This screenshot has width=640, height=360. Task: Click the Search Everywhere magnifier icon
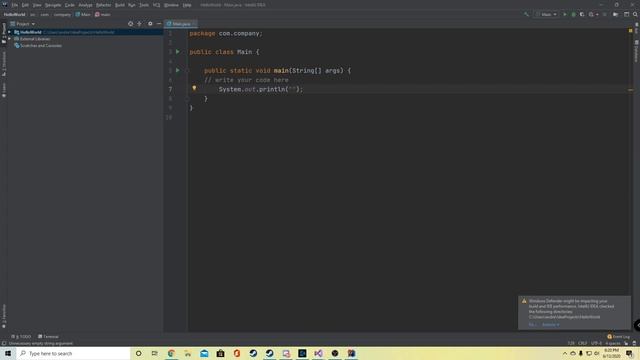635,14
